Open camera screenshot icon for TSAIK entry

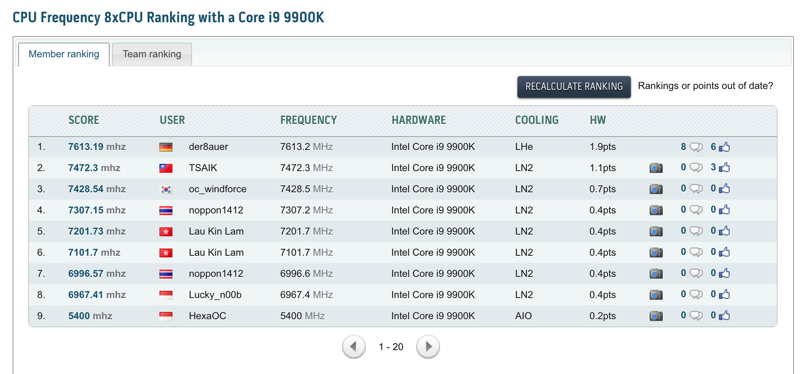[656, 168]
